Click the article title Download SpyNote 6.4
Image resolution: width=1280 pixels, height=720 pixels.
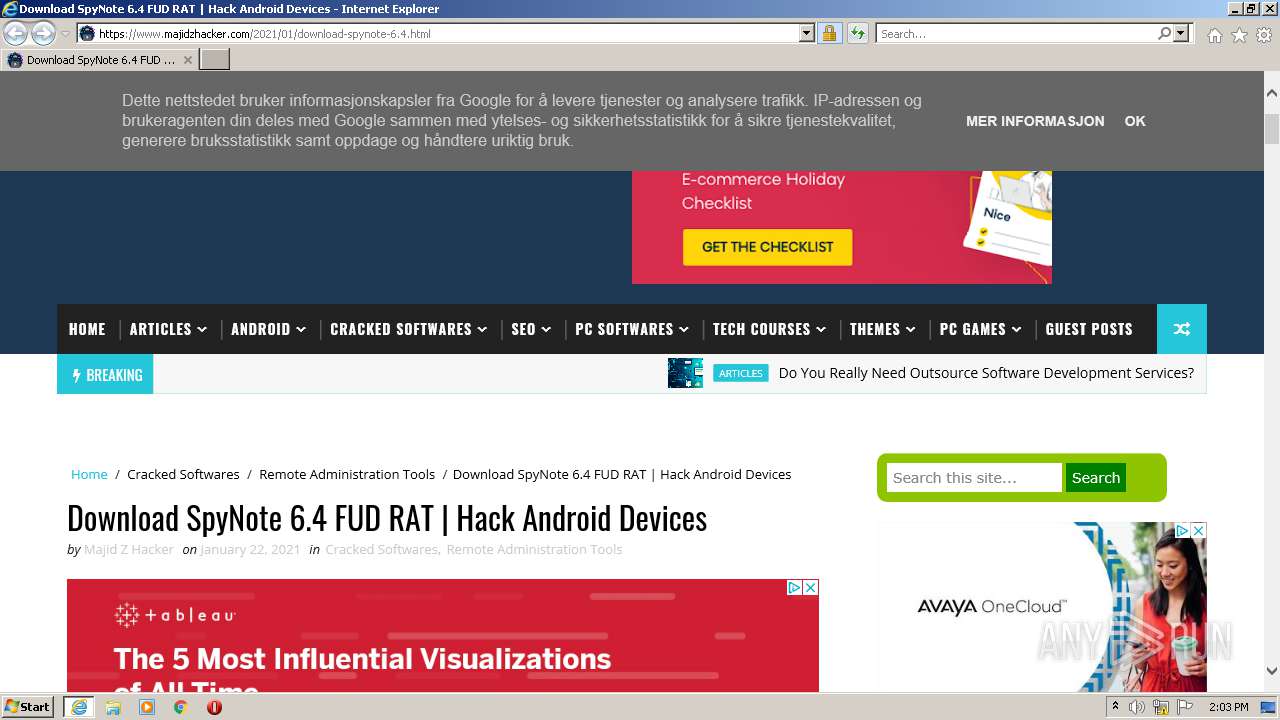[x=387, y=518]
